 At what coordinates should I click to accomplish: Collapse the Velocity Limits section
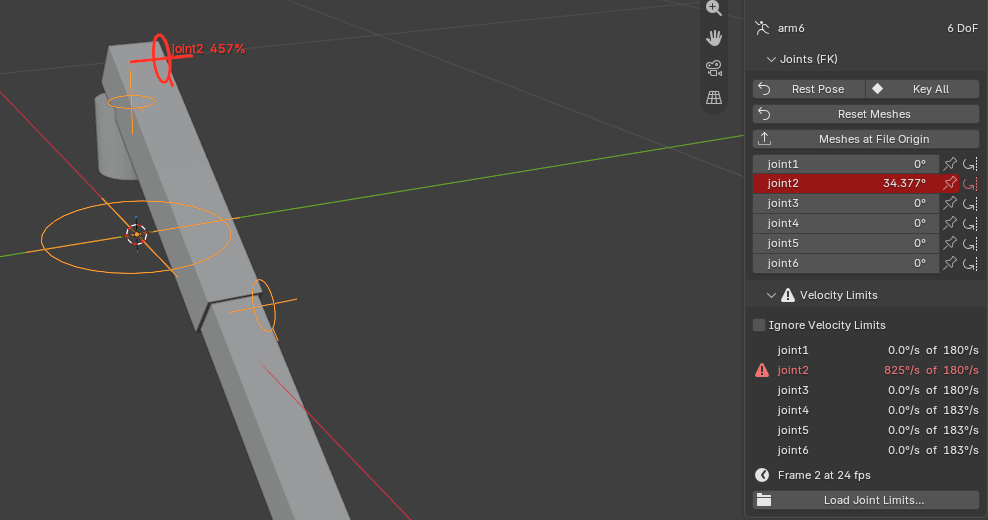pos(771,295)
